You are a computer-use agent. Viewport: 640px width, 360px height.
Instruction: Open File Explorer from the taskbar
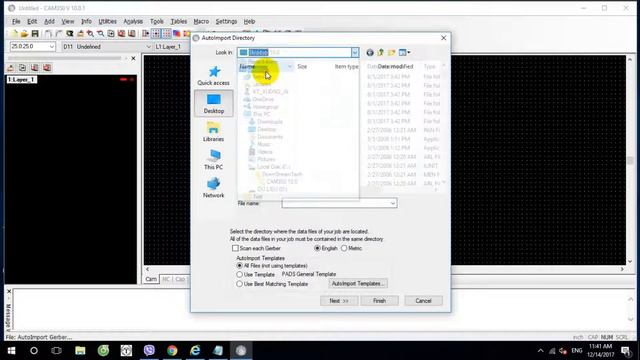[80, 351]
